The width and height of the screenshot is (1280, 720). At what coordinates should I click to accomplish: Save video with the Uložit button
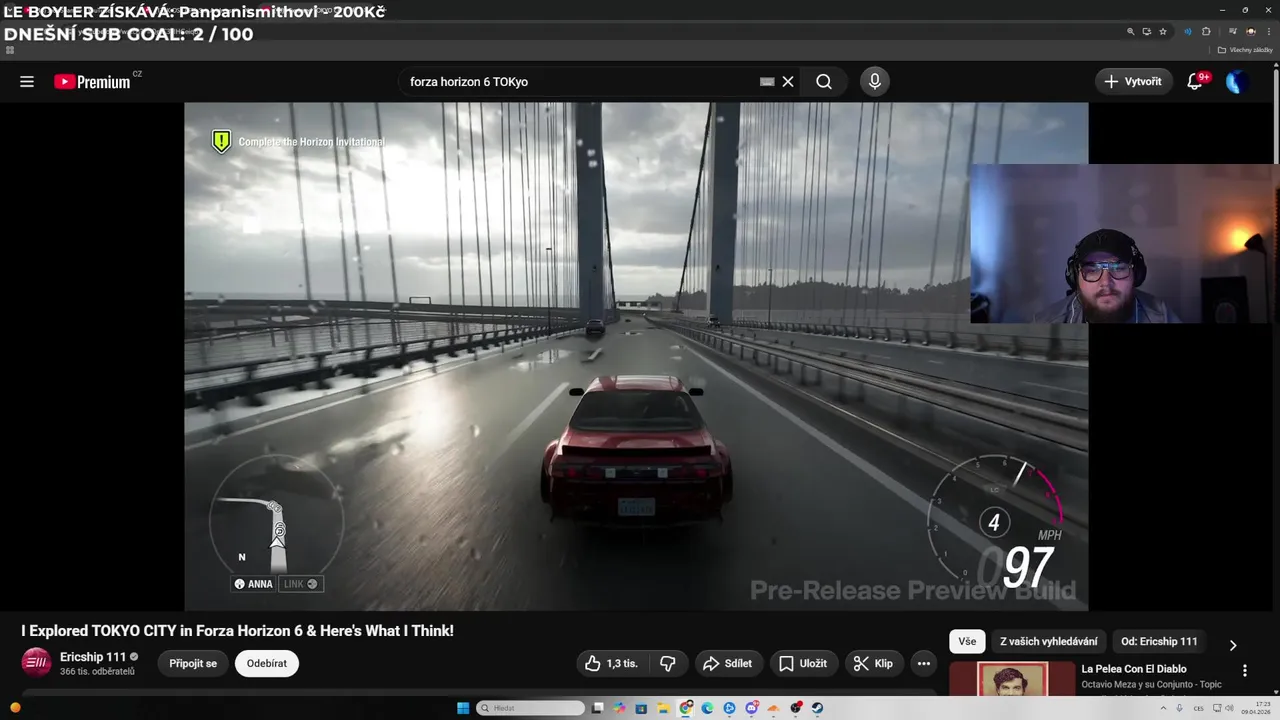803,663
